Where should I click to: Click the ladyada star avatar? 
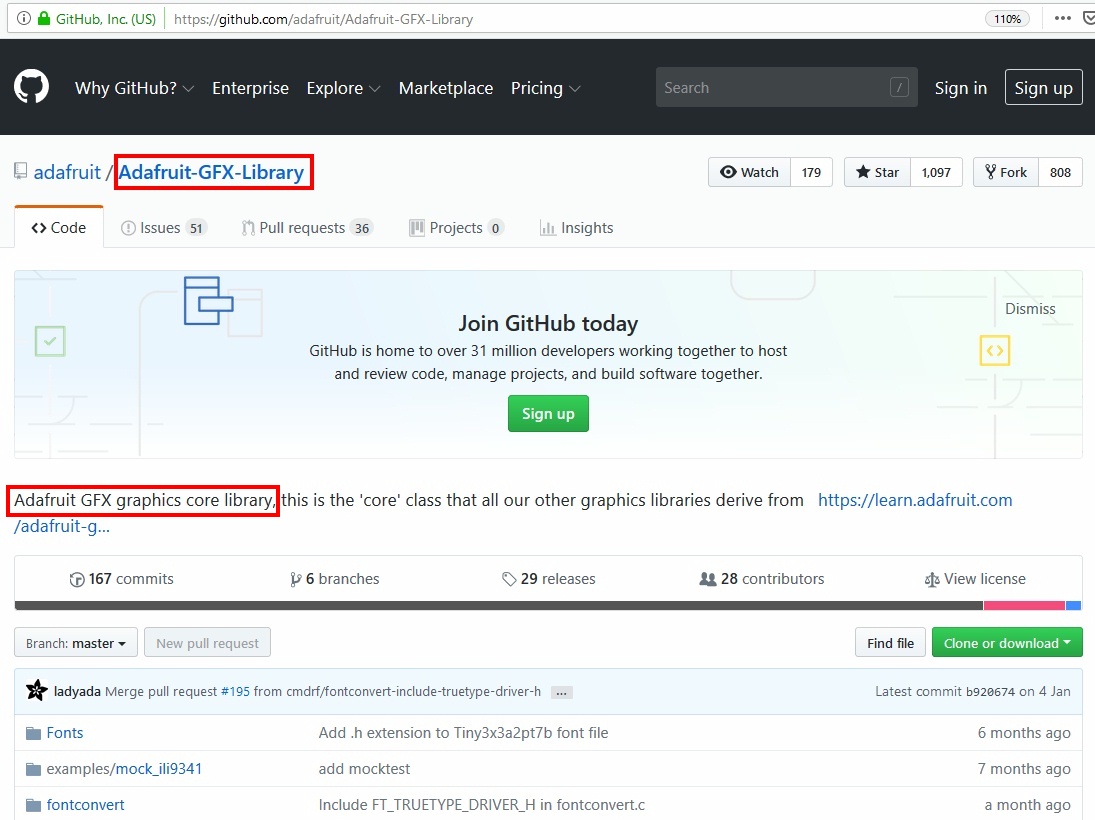pos(36,691)
